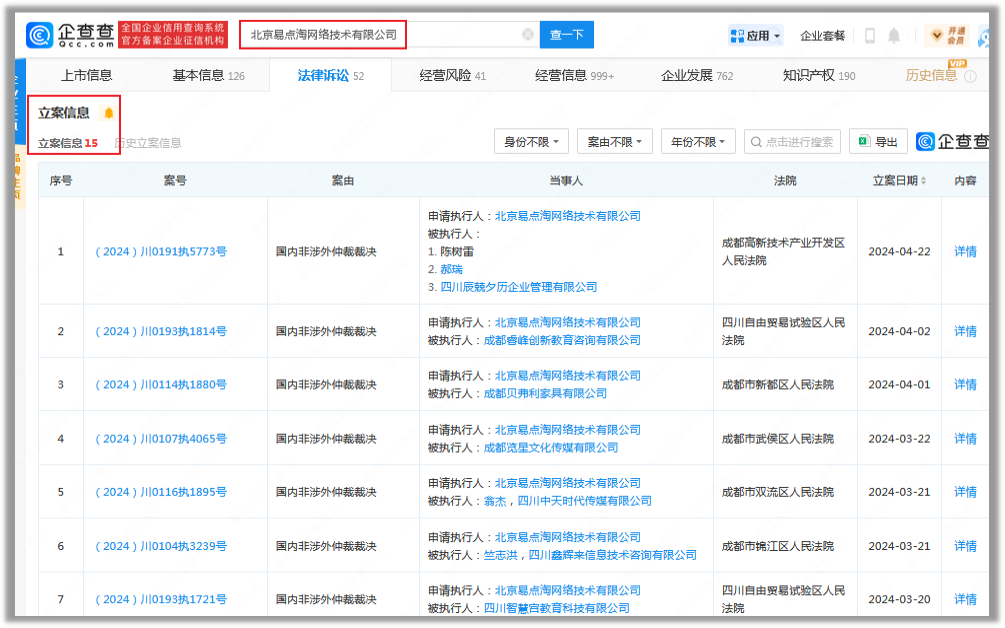Sort the table by 立案日期 arrows
The image size is (1005, 628).
pos(924,181)
